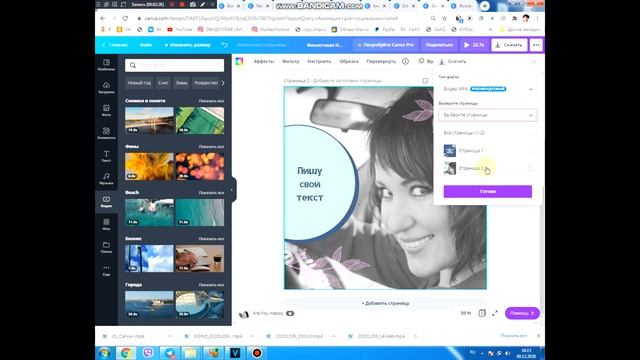Click the Перевернуть flip option
Image resolution: width=640 pixels, height=360 pixels.
(x=381, y=61)
